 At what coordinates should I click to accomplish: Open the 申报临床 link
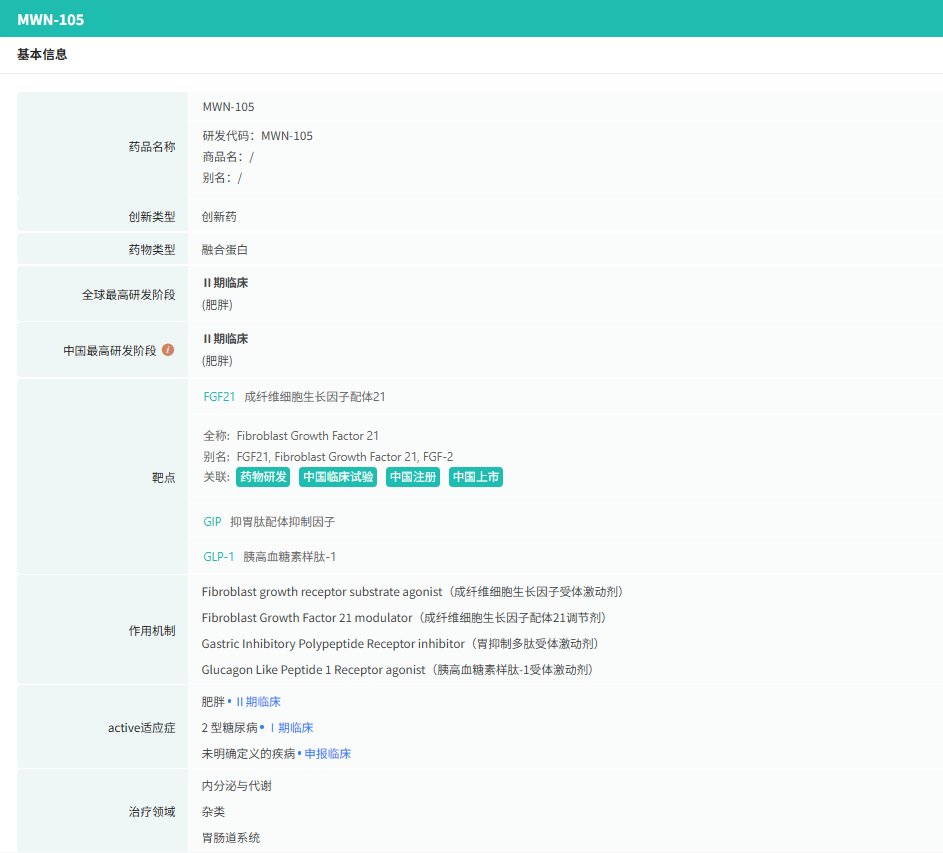[328, 753]
